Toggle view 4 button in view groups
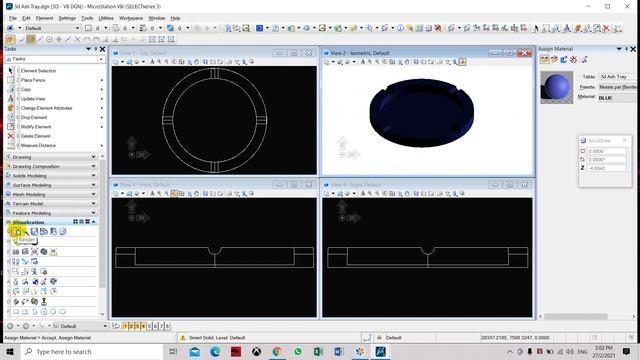This screenshot has width=640, height=360. (143, 326)
